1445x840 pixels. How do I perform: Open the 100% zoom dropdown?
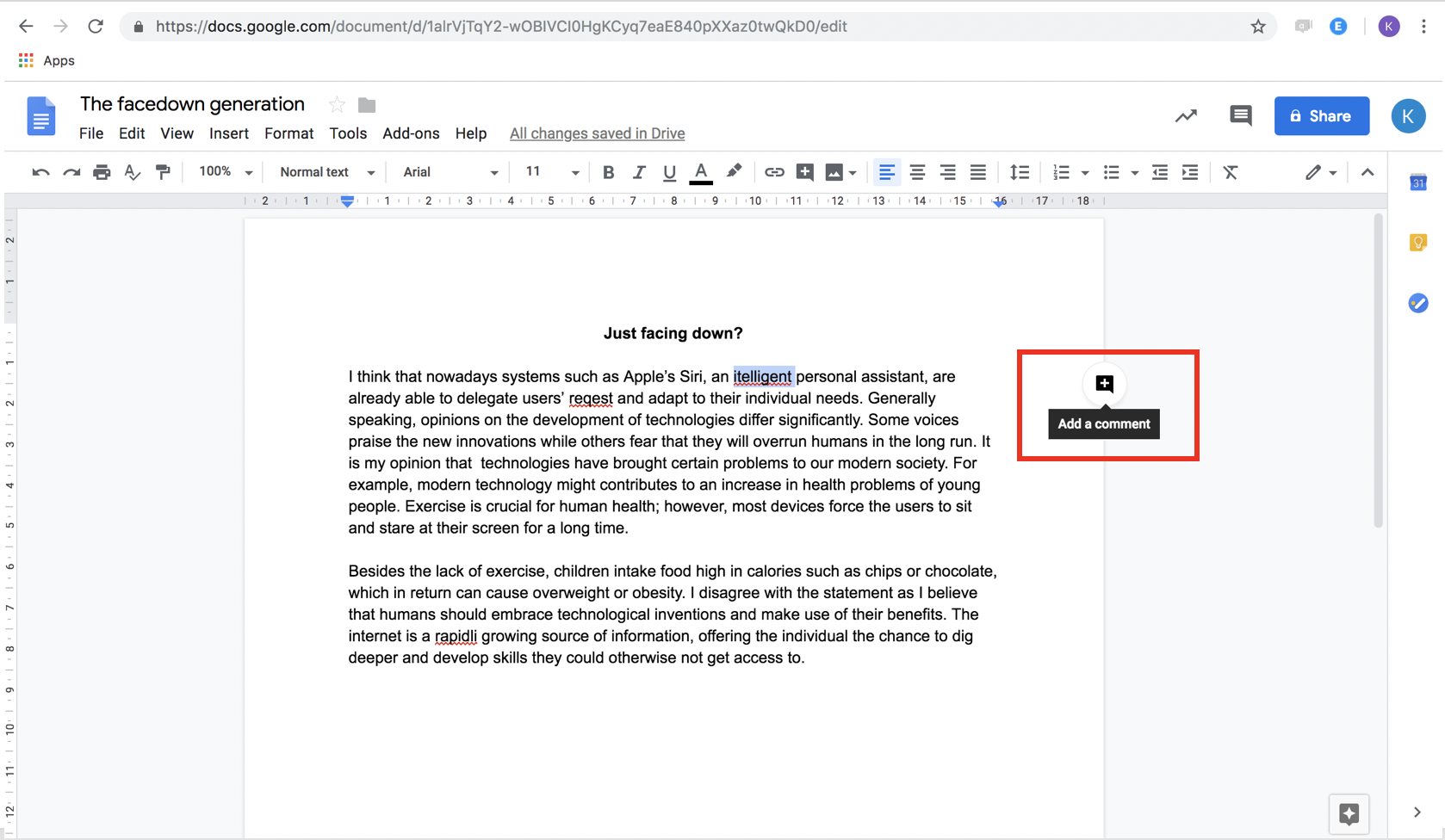point(225,172)
